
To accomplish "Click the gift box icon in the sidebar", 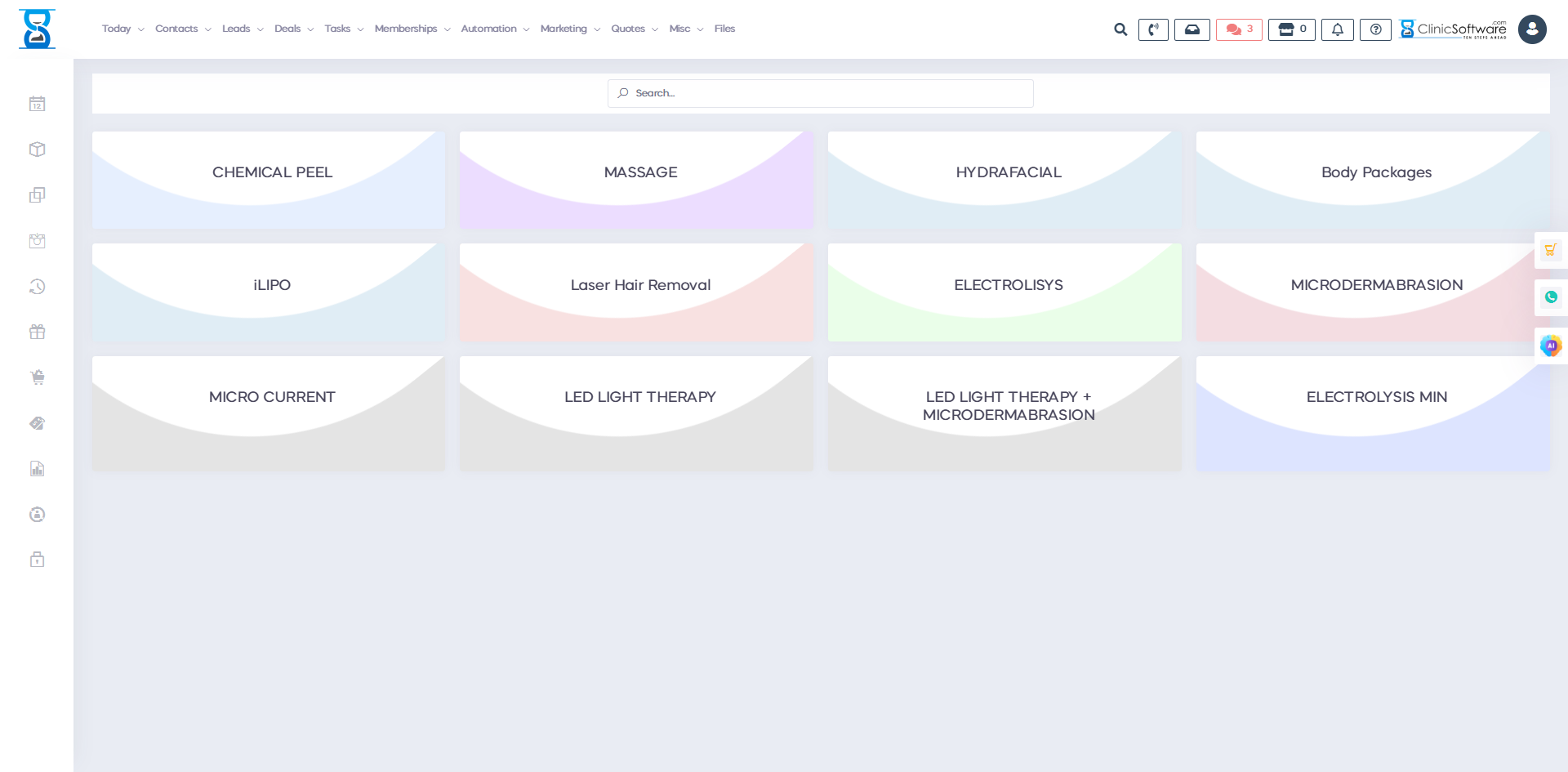I will tap(37, 332).
